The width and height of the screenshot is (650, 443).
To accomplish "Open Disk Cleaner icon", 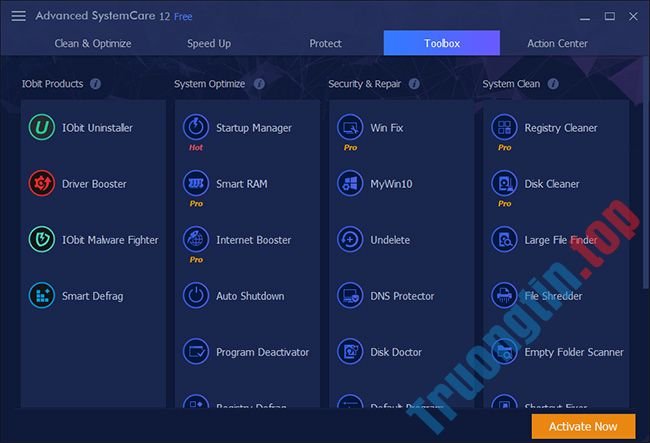I will click(x=504, y=183).
